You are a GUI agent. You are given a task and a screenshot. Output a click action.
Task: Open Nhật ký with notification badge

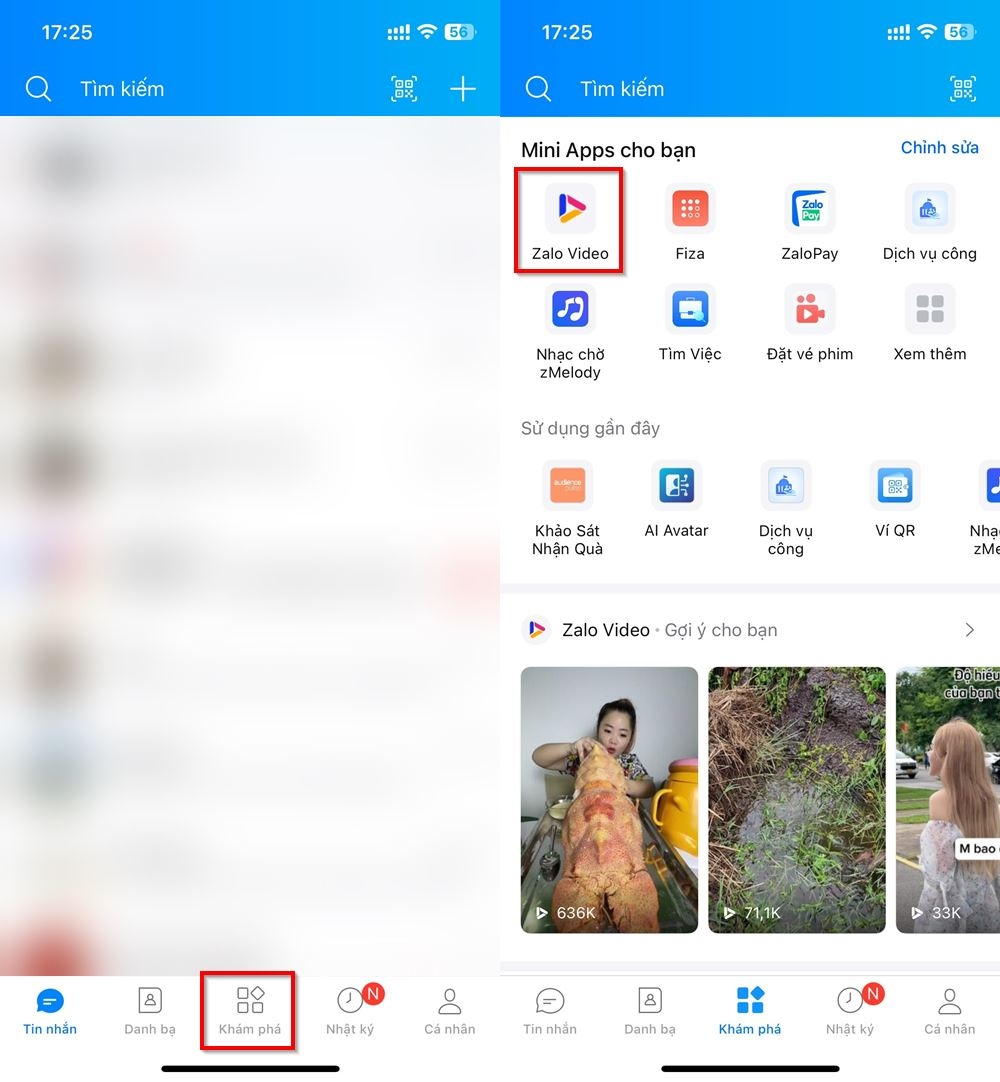click(849, 1010)
